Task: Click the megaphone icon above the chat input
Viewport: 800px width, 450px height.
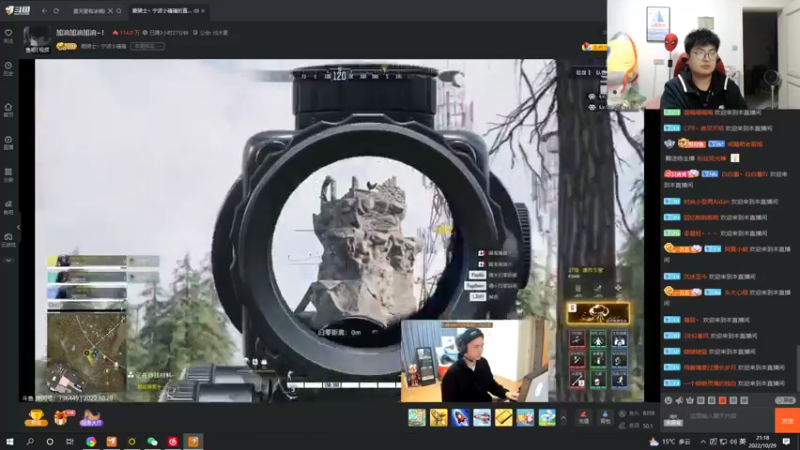Action: point(679,401)
